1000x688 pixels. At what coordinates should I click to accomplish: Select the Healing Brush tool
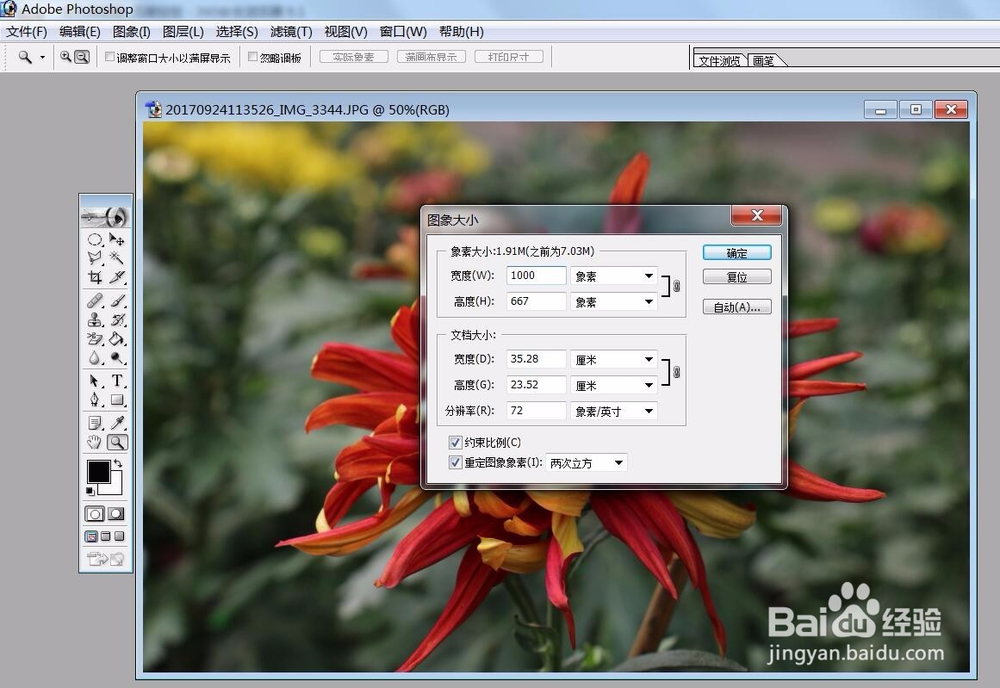tap(95, 300)
